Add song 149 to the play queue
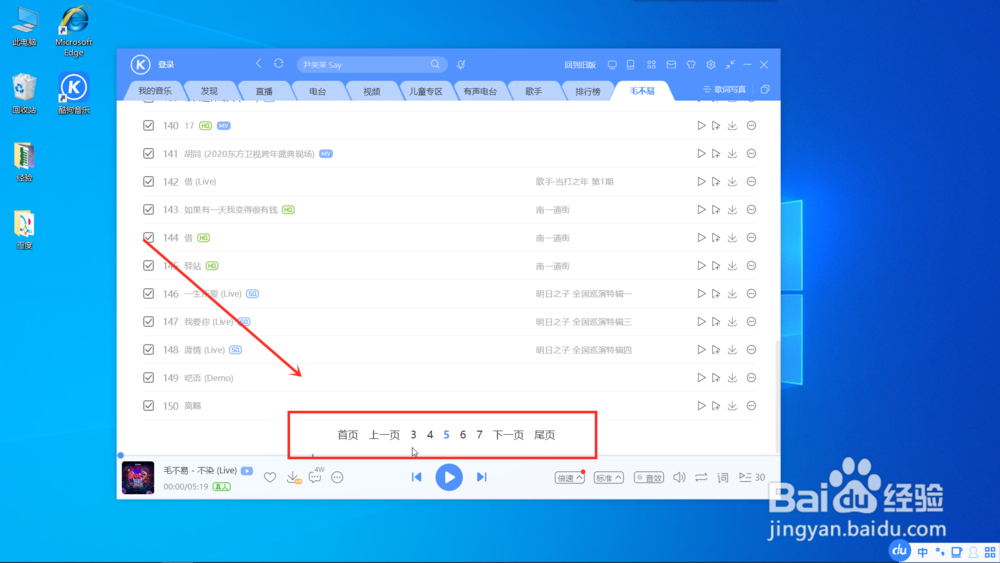Viewport: 1000px width, 563px height. tap(716, 378)
